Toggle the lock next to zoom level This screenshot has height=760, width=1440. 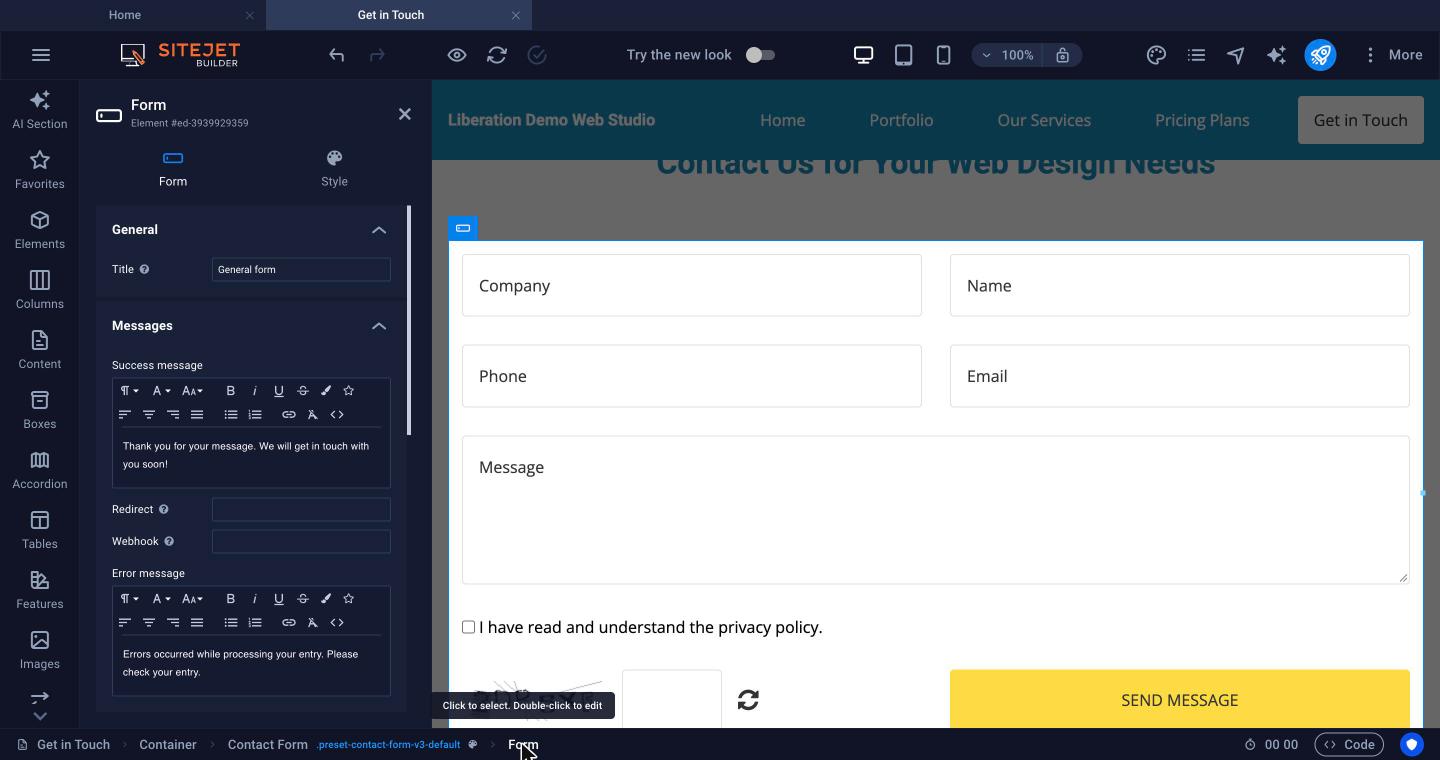(x=1062, y=55)
